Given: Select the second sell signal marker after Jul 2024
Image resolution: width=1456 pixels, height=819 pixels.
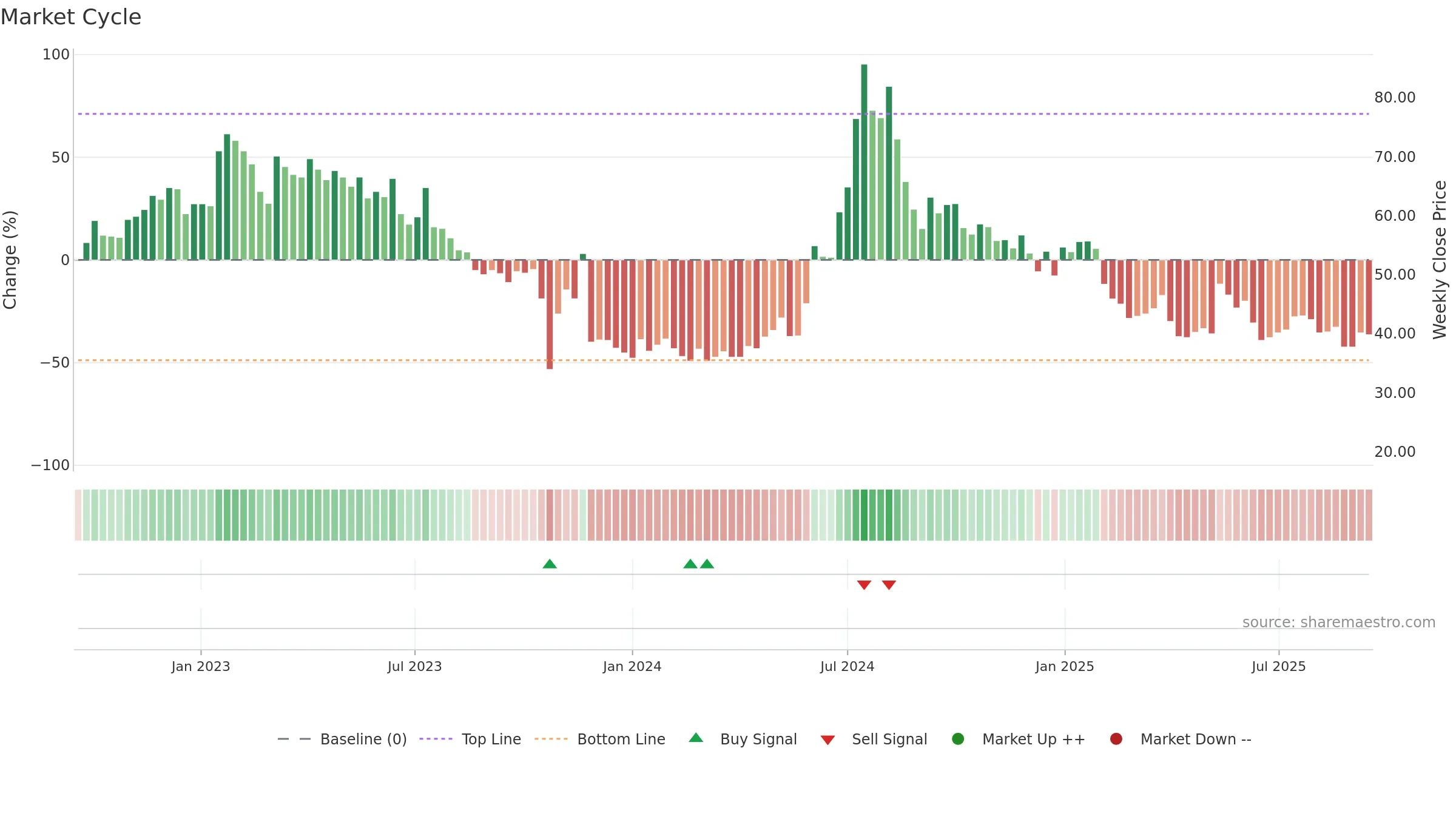Looking at the screenshot, I should 889,585.
